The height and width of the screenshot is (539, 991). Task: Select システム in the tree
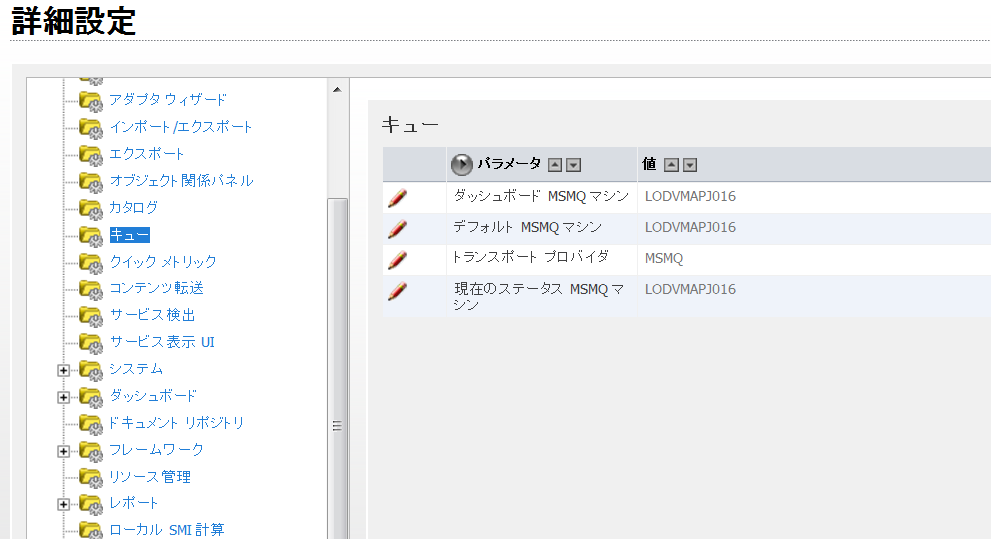pos(136,369)
